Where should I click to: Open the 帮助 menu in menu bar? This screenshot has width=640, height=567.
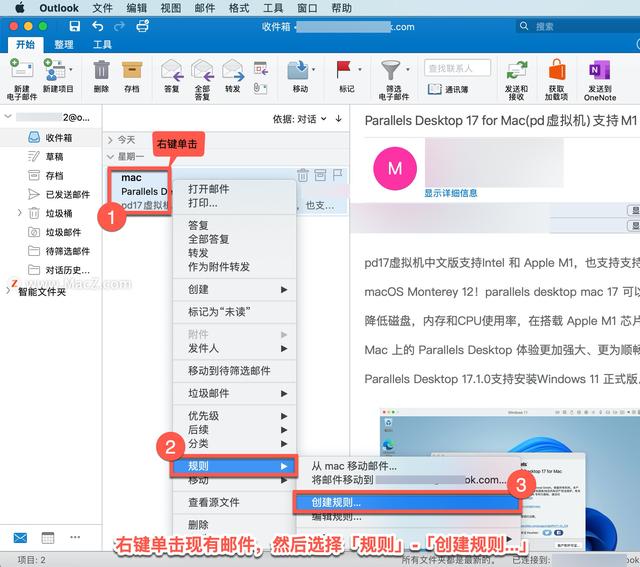coord(341,8)
